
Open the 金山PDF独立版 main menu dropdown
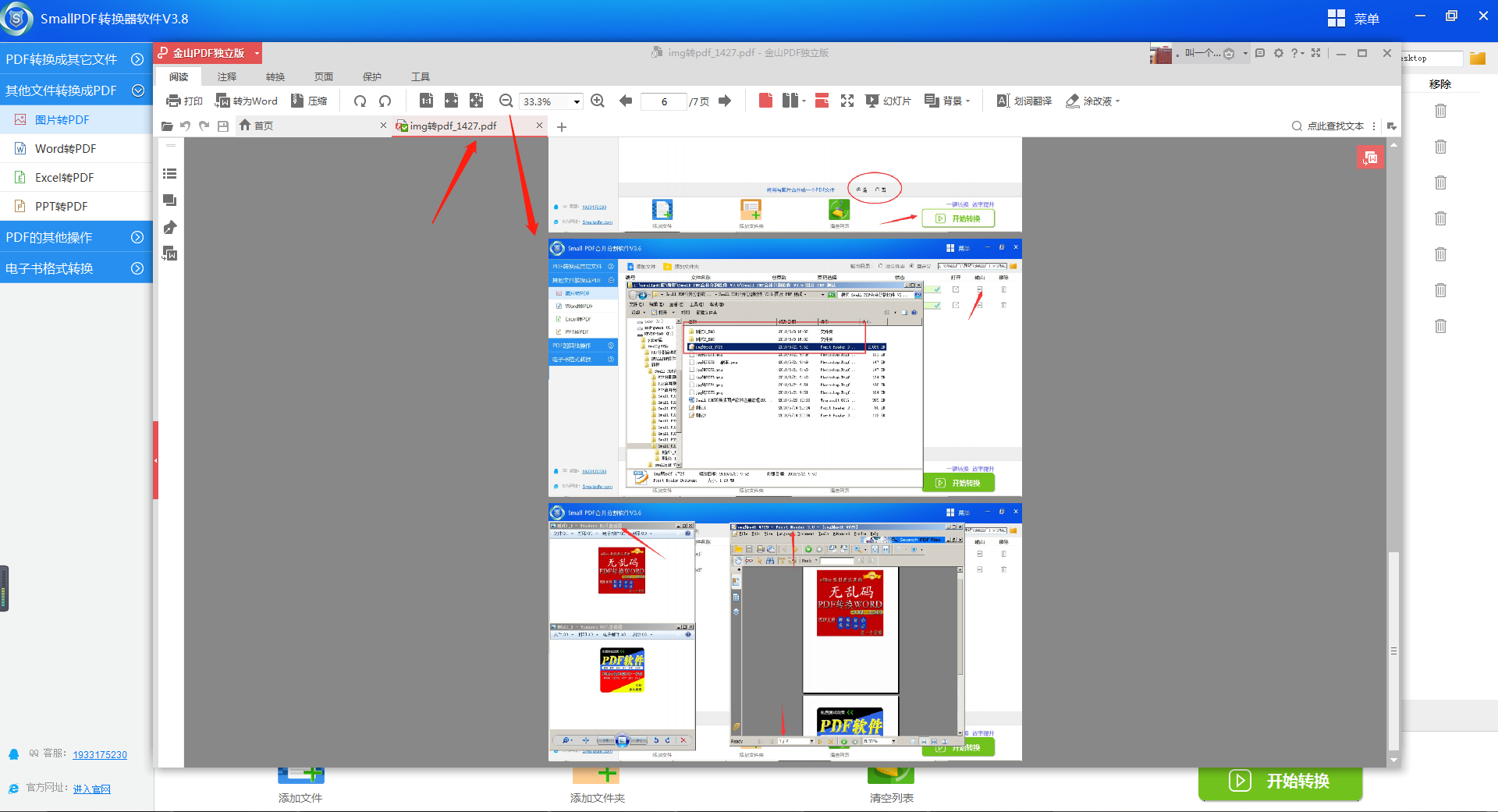pyautogui.click(x=257, y=53)
